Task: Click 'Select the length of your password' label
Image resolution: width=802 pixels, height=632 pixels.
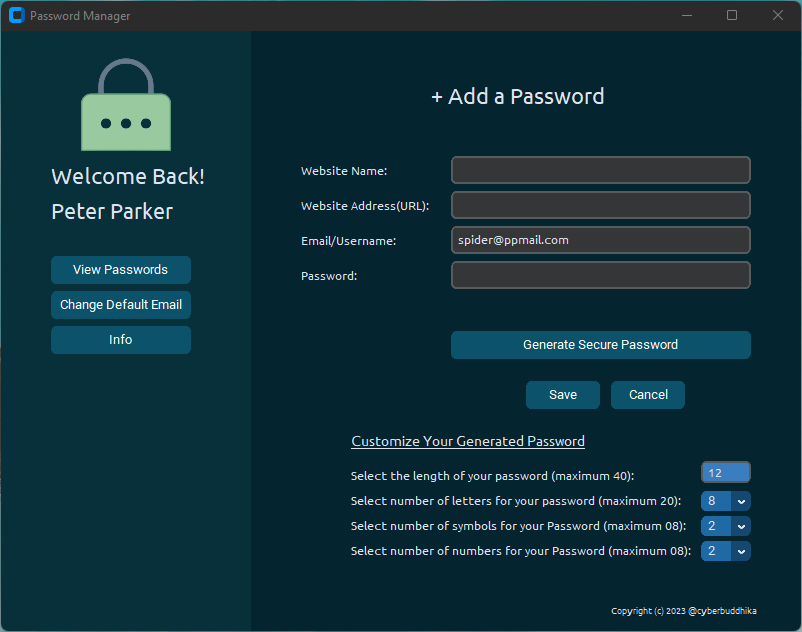Action: [x=492, y=476]
